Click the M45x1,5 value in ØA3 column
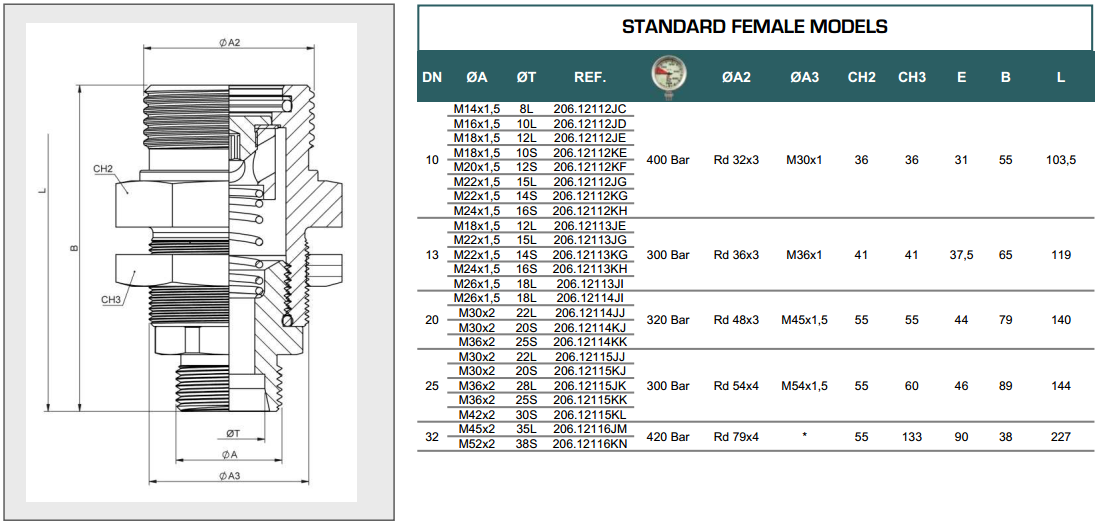 click(804, 320)
